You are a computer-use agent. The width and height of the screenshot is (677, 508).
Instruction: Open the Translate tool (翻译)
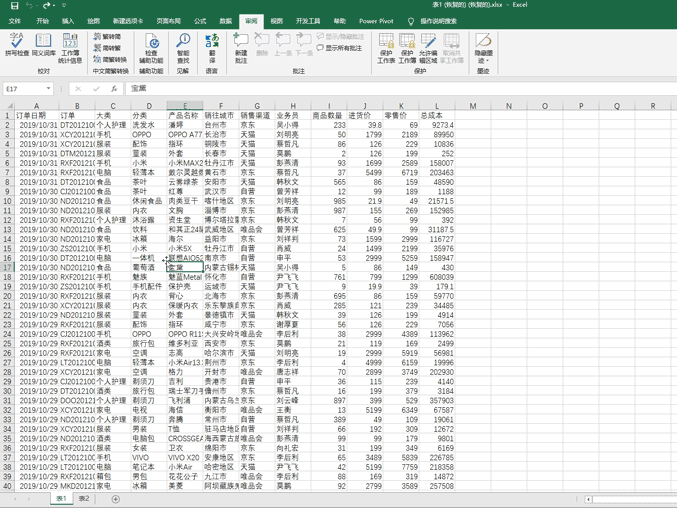point(212,48)
